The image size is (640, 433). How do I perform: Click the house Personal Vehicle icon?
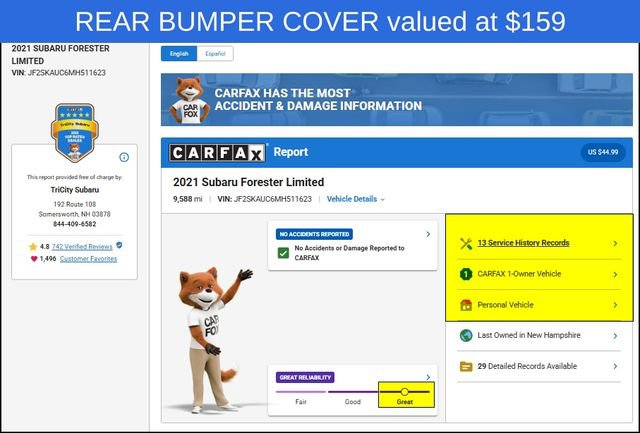466,305
